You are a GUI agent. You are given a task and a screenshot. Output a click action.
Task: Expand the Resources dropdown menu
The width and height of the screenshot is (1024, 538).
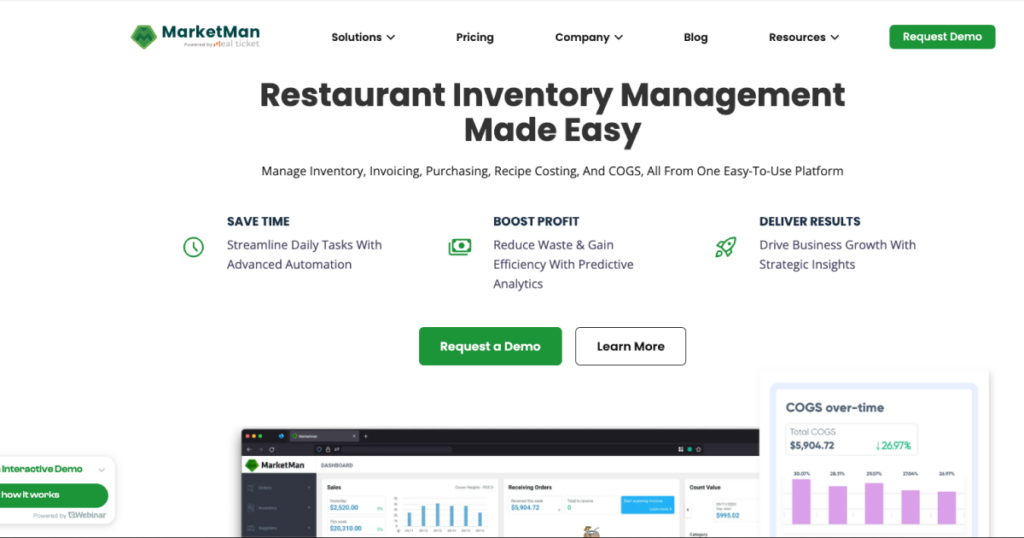[803, 37]
